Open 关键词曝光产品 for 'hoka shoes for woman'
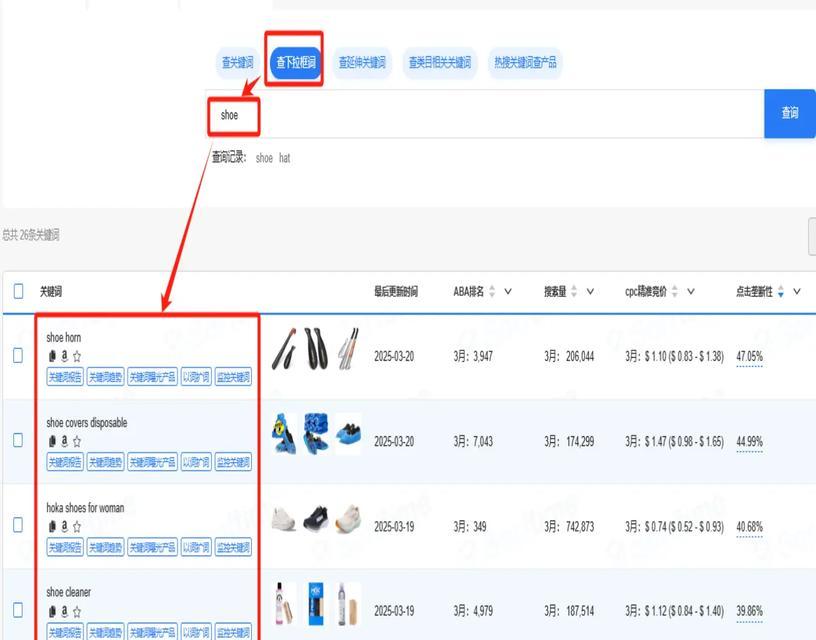Image resolution: width=816 pixels, height=640 pixels. point(152,547)
